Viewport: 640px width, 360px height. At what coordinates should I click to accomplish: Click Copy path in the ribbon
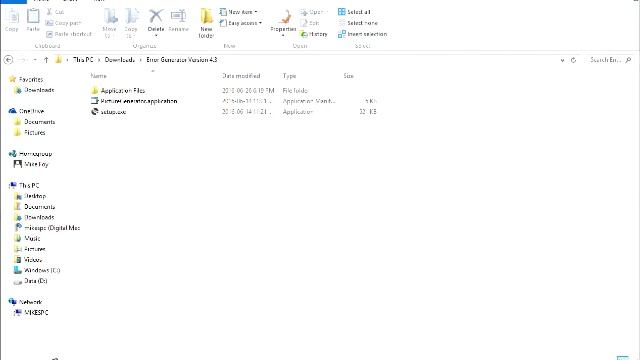point(64,23)
